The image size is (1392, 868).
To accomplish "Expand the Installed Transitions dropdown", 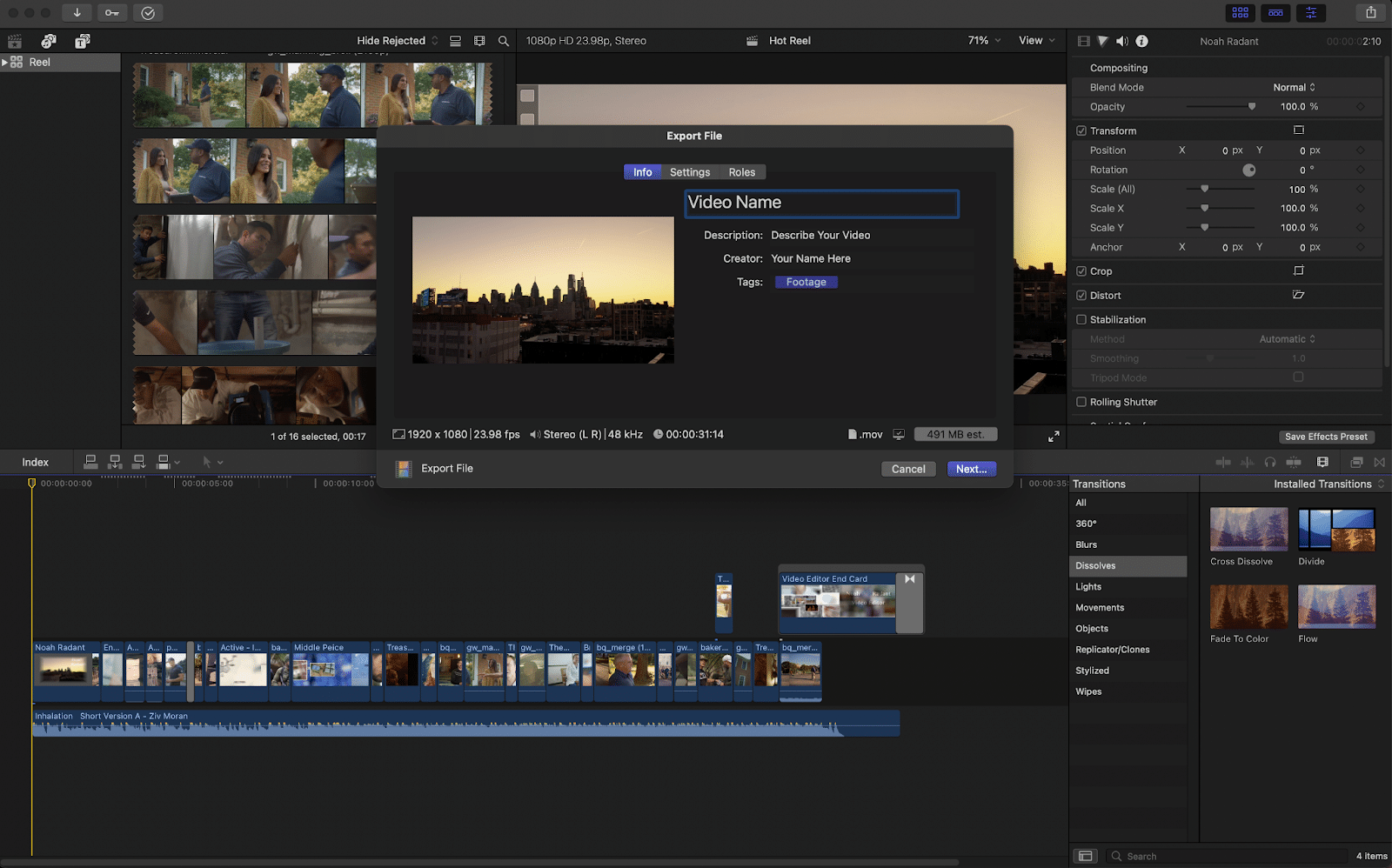I will [x=1328, y=484].
